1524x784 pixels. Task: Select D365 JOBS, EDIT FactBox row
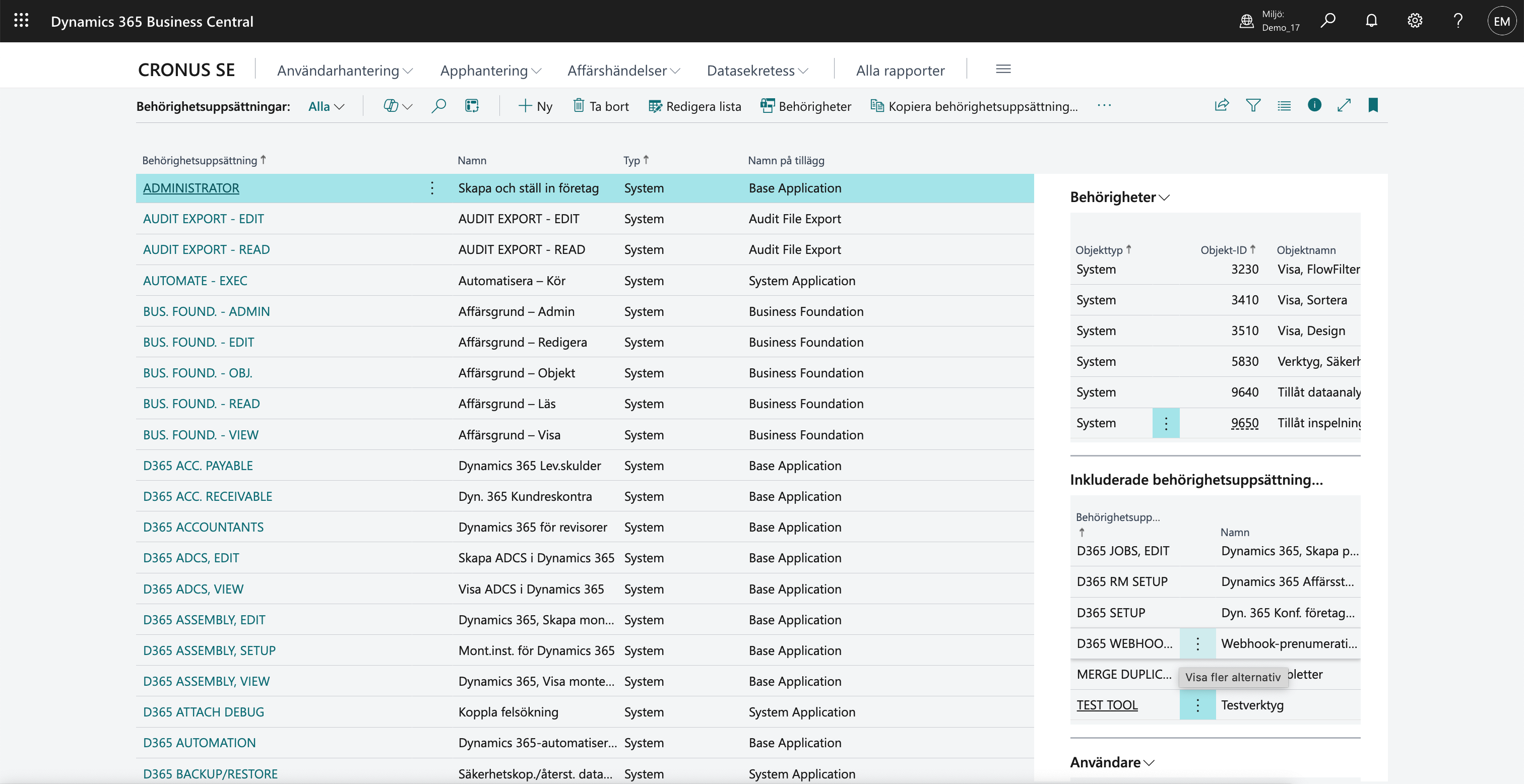(1215, 551)
